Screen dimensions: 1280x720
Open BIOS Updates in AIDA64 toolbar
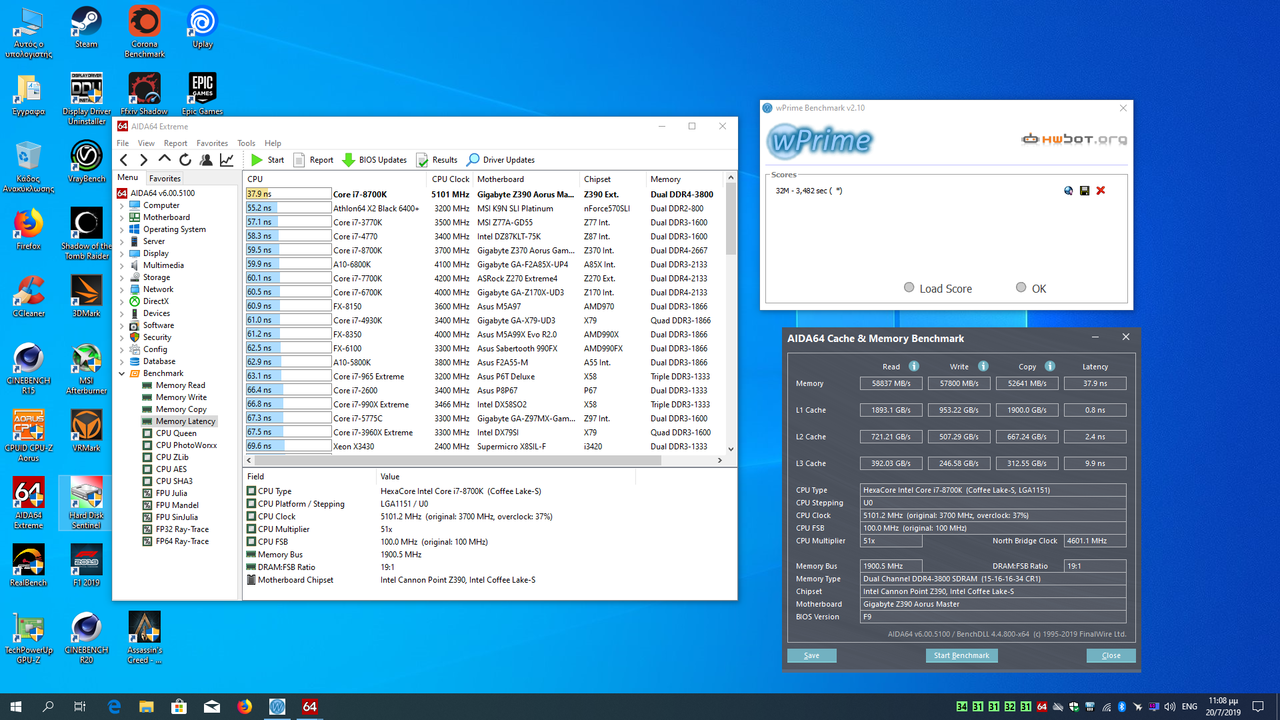pyautogui.click(x=374, y=160)
